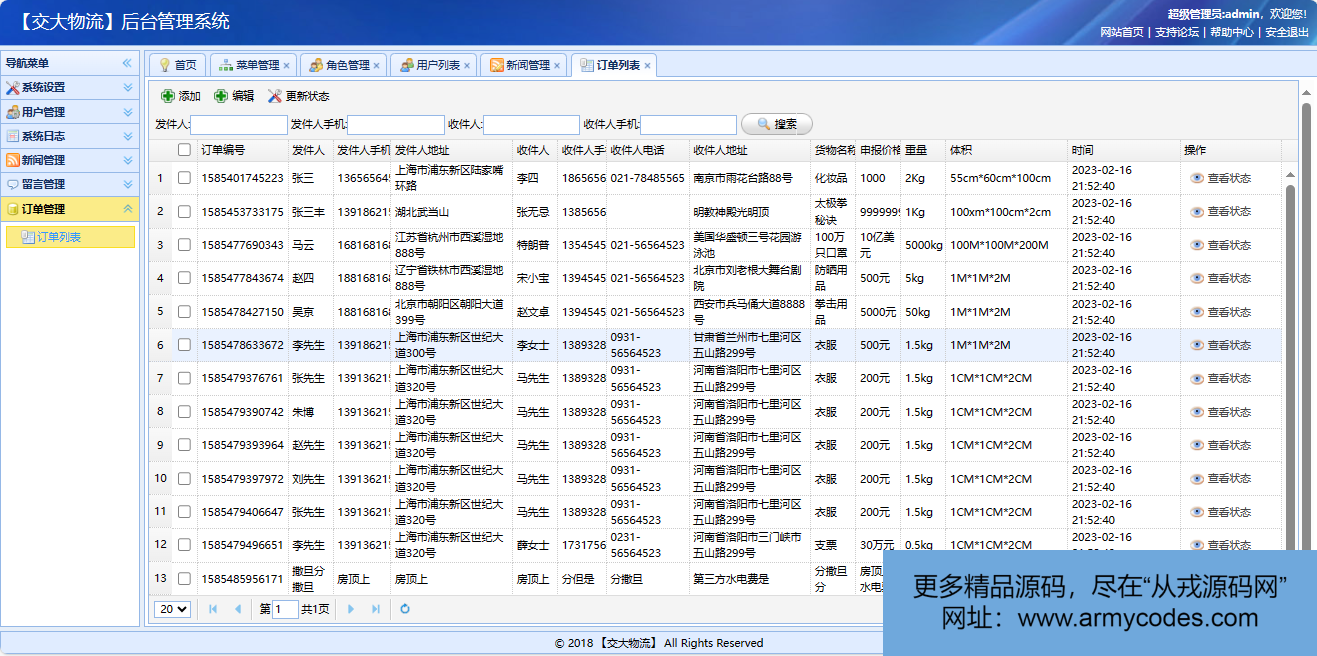This screenshot has width=1317, height=656.
Task: Click the 收件人 recipient input field
Action: [531, 125]
